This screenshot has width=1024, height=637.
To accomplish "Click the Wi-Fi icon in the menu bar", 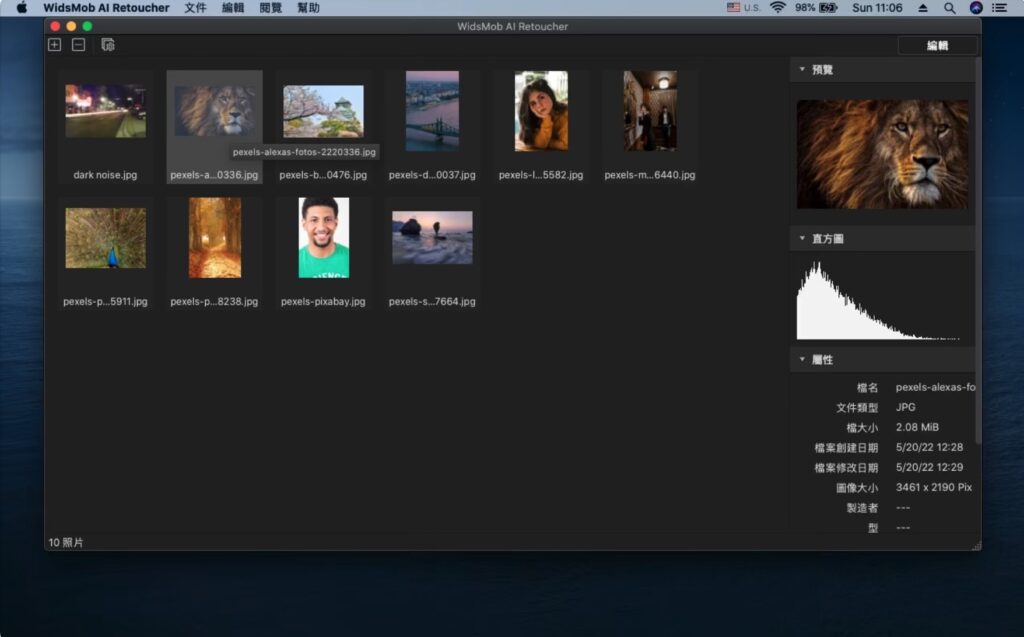I will [x=777, y=8].
